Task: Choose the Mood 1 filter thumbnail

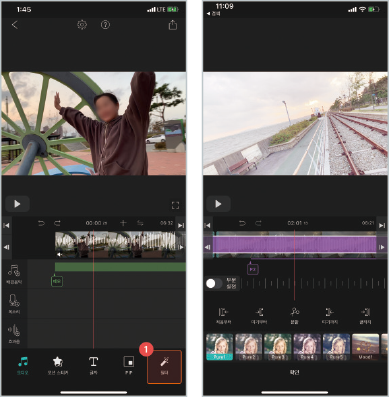Action: [365, 347]
